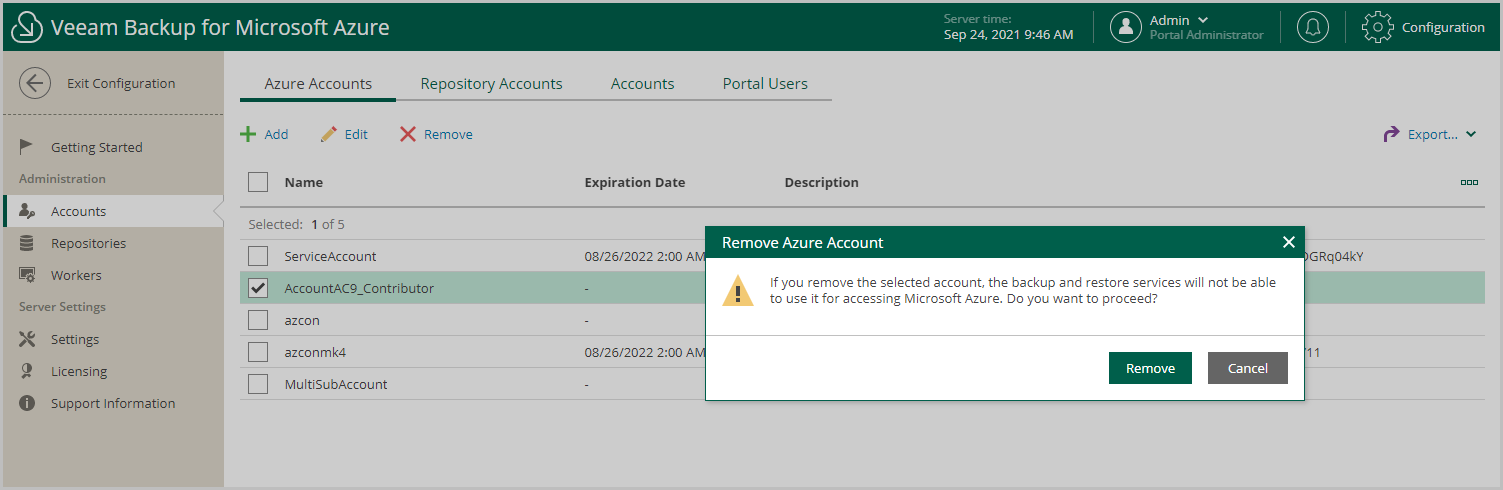This screenshot has width=1503, height=490.
Task: Toggle the select-all header checkbox
Action: [258, 182]
